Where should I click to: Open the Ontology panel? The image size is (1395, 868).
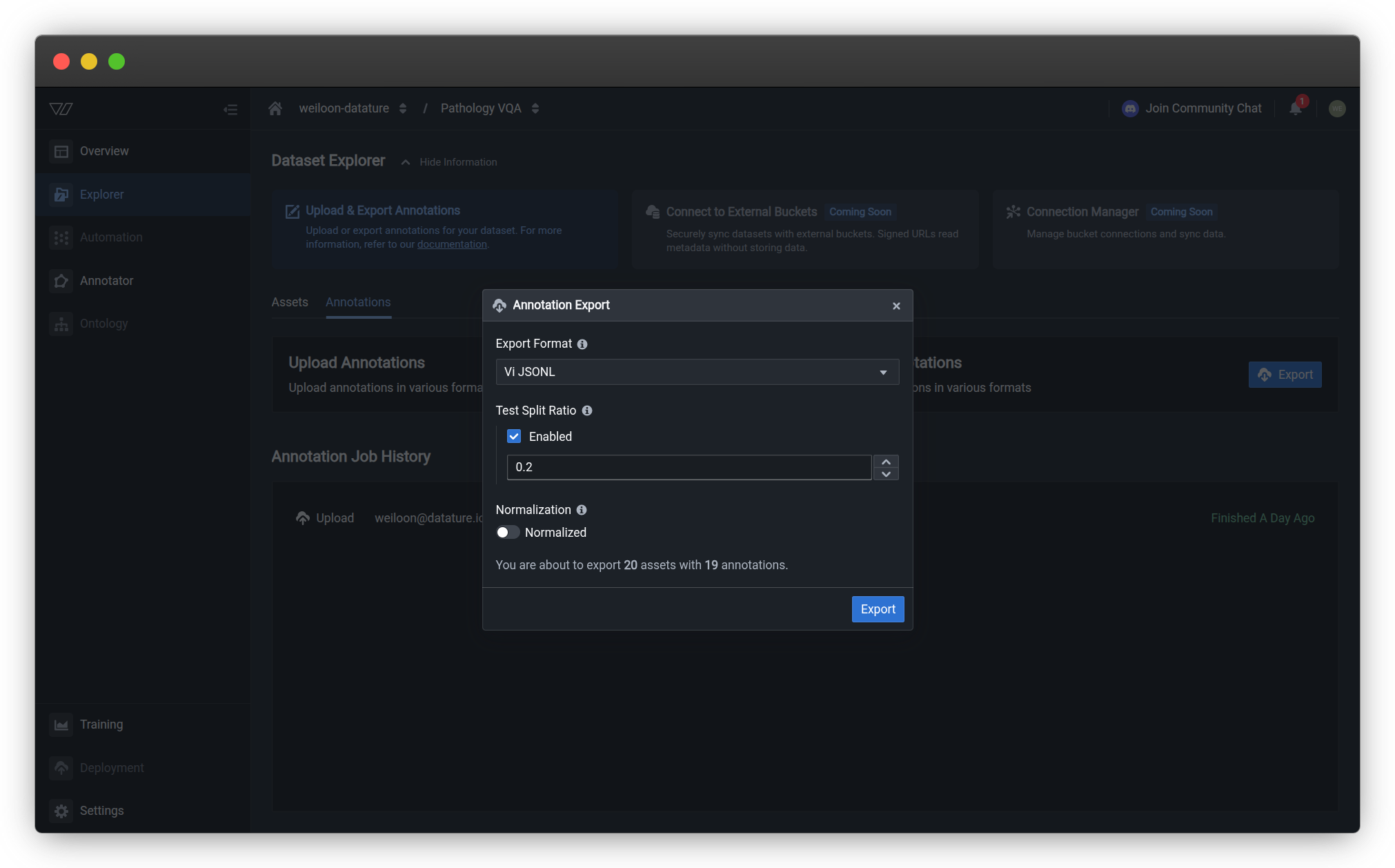pyautogui.click(x=104, y=323)
